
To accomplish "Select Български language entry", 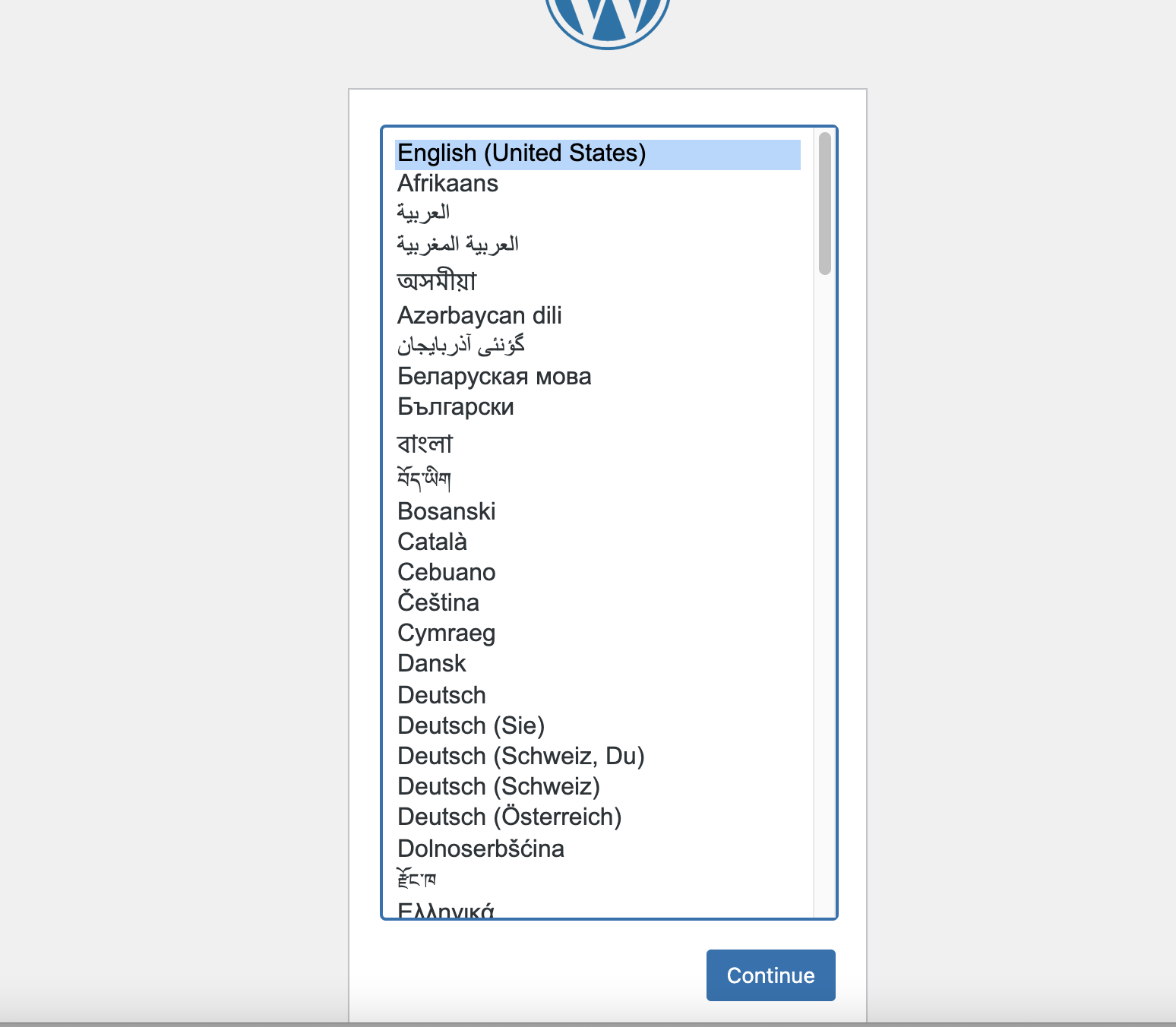I will pos(456,407).
